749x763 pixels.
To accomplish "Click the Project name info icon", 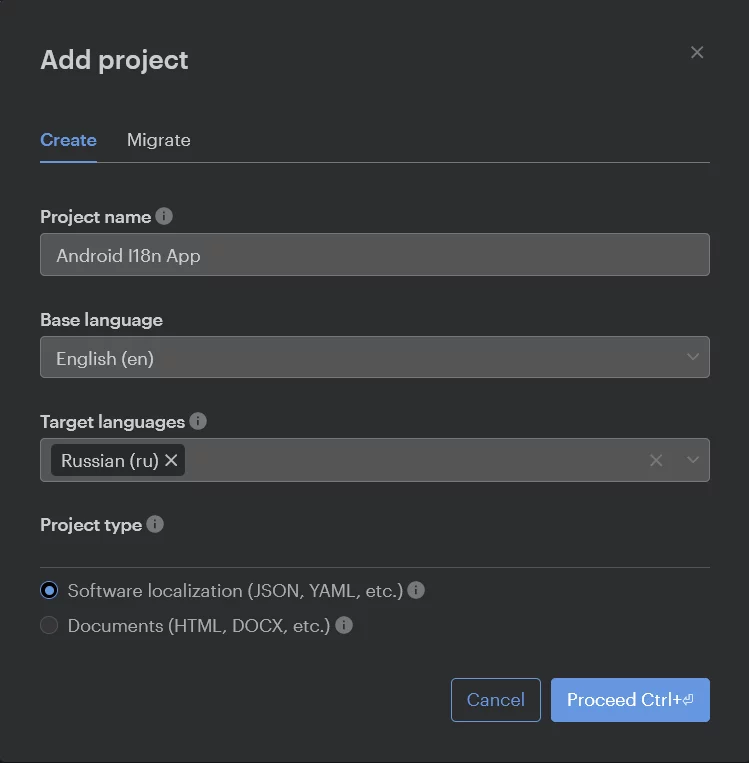I will tap(164, 216).
